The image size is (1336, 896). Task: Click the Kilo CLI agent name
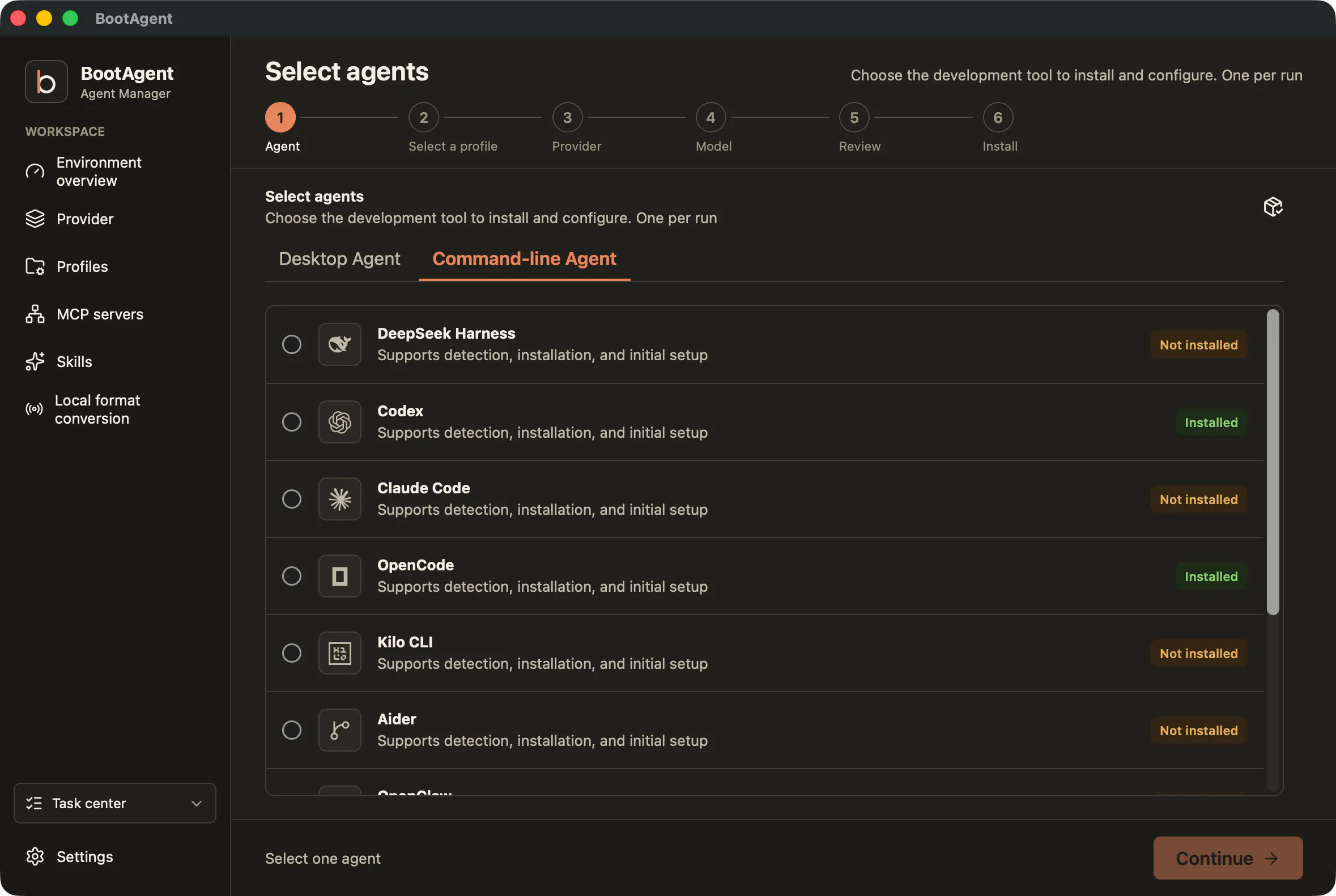pyautogui.click(x=405, y=642)
